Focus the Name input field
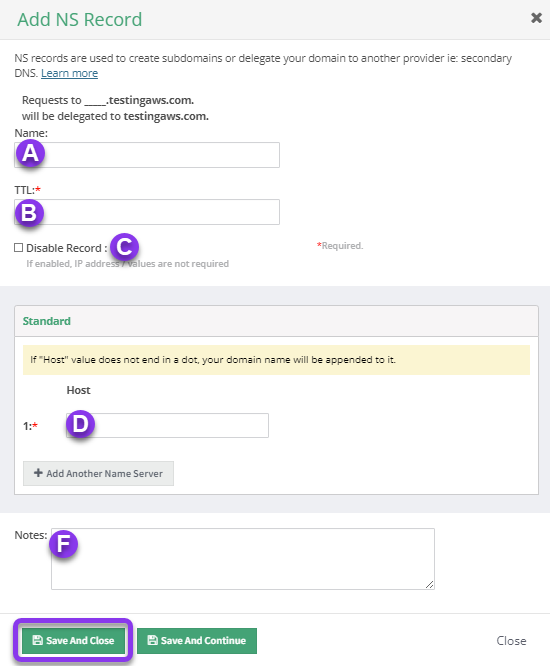Screen dimensions: 550x666 [147, 155]
